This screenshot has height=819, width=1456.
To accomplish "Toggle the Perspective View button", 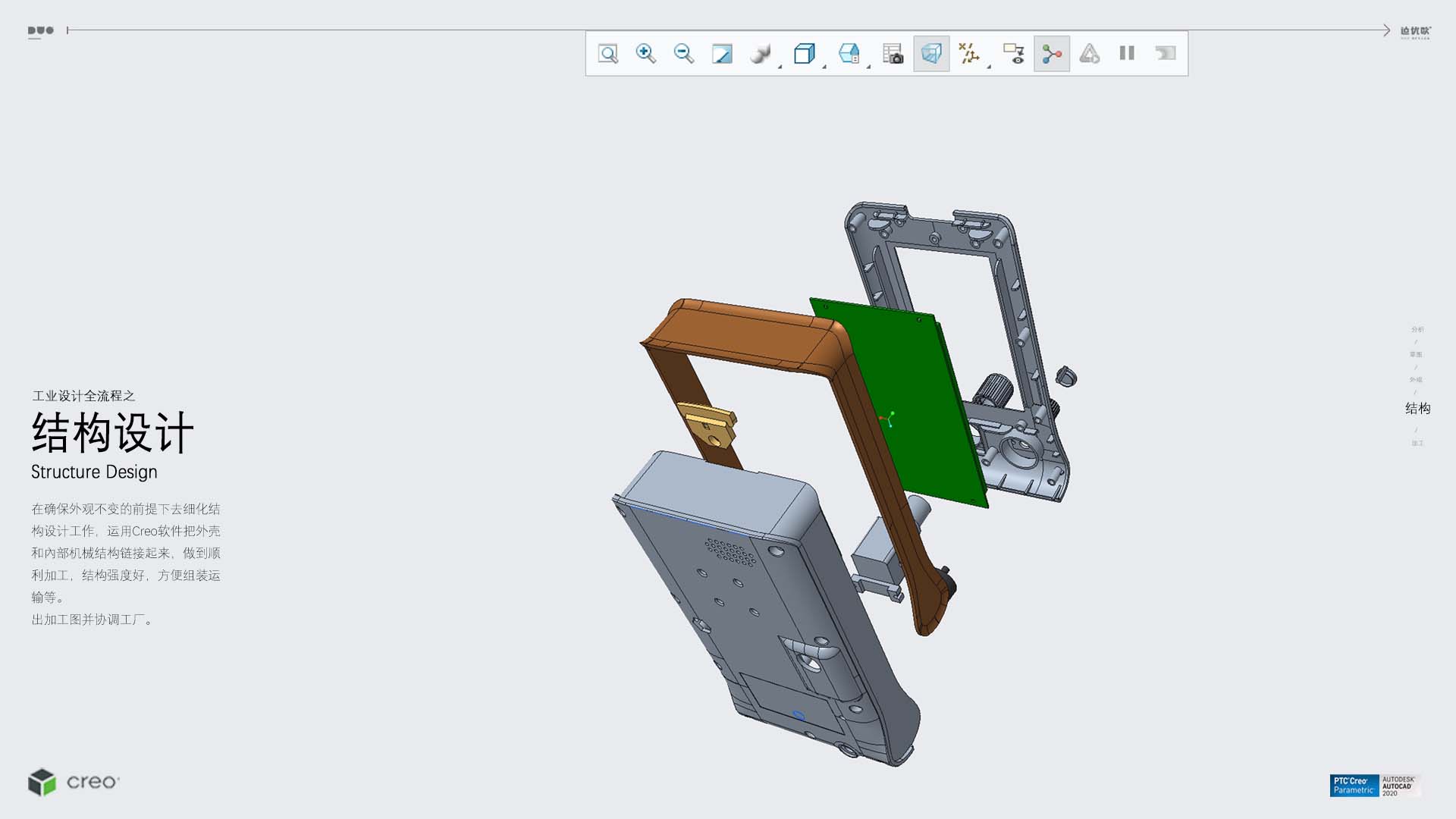I will [931, 54].
